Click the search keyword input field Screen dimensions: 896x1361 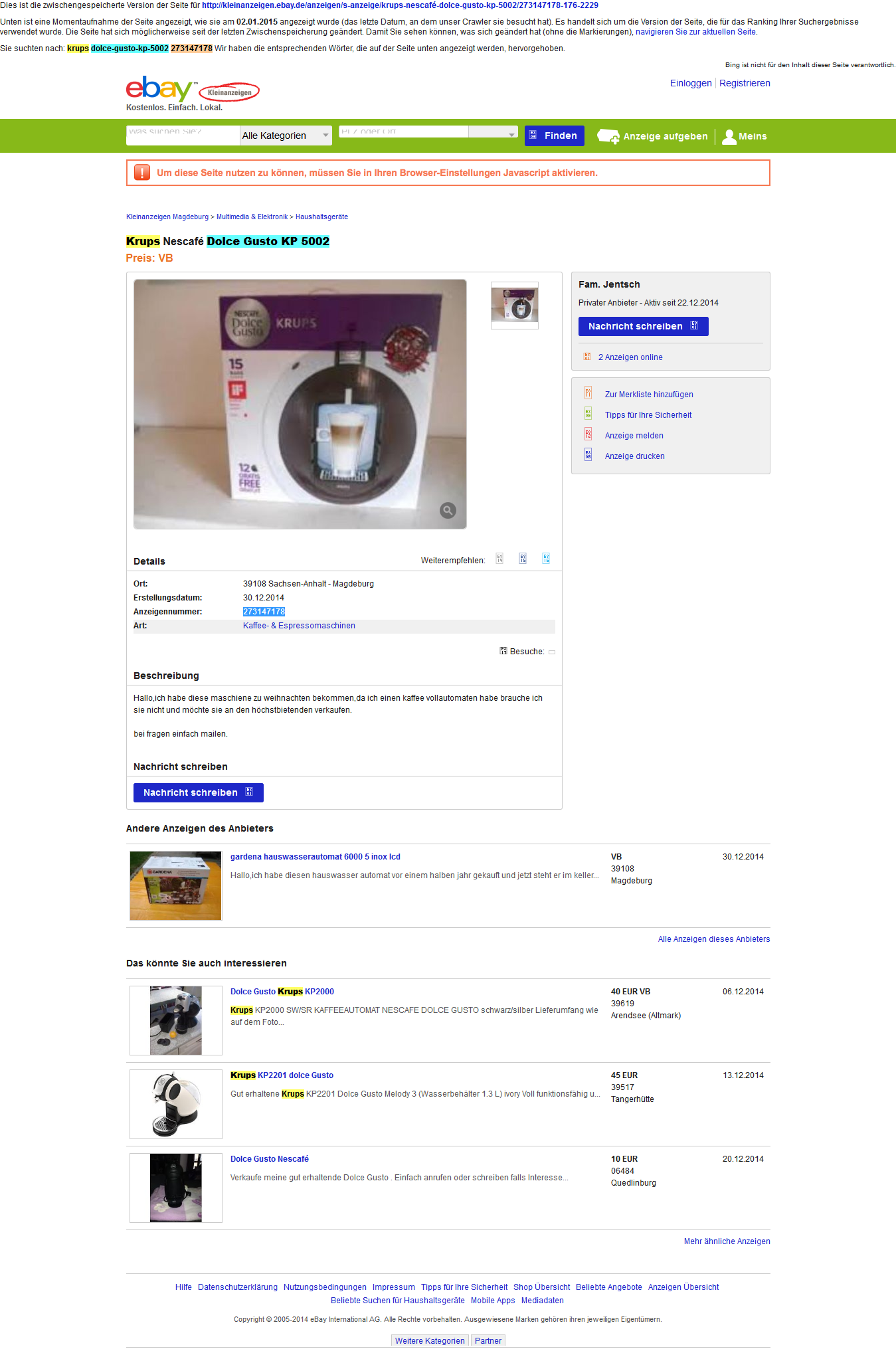tap(183, 133)
